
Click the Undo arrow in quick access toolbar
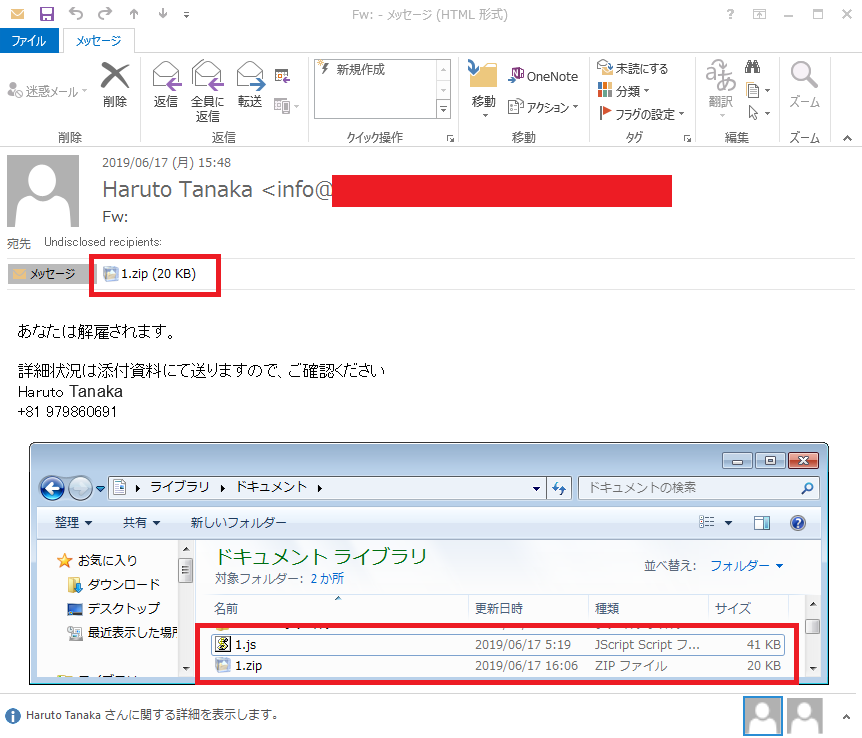click(x=76, y=13)
